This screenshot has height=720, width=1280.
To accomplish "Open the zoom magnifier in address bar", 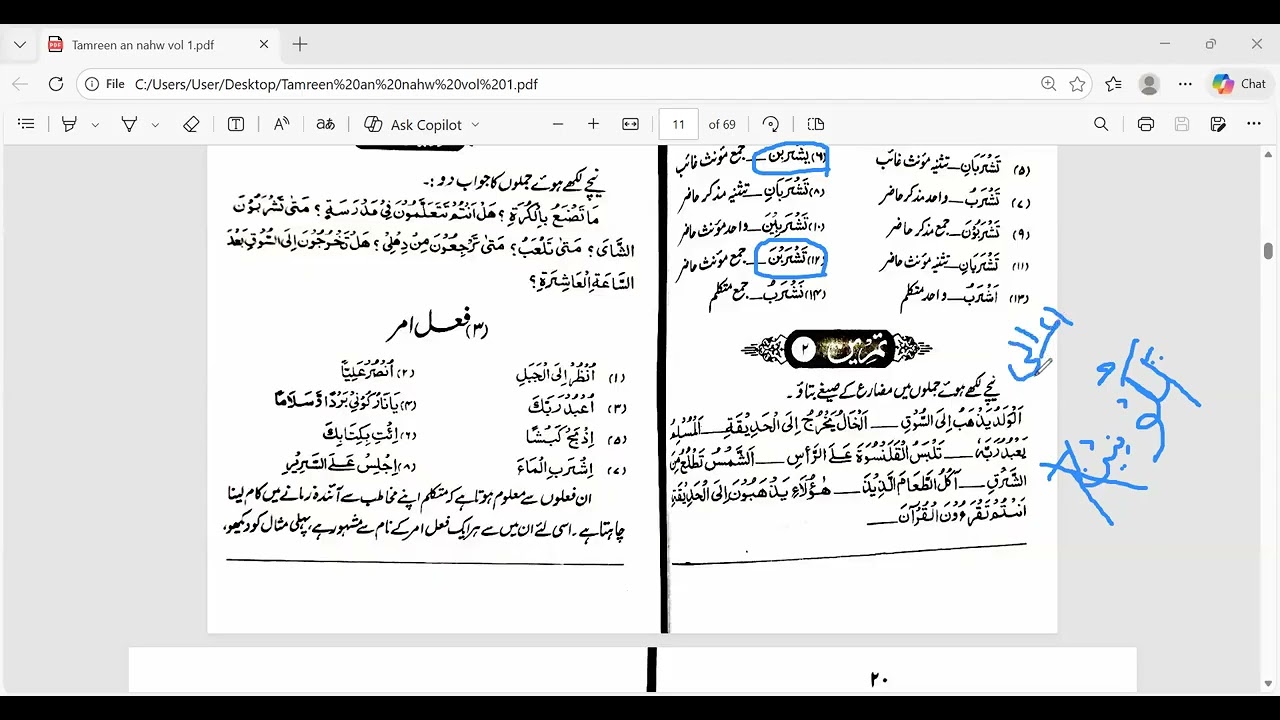I will [x=1048, y=84].
